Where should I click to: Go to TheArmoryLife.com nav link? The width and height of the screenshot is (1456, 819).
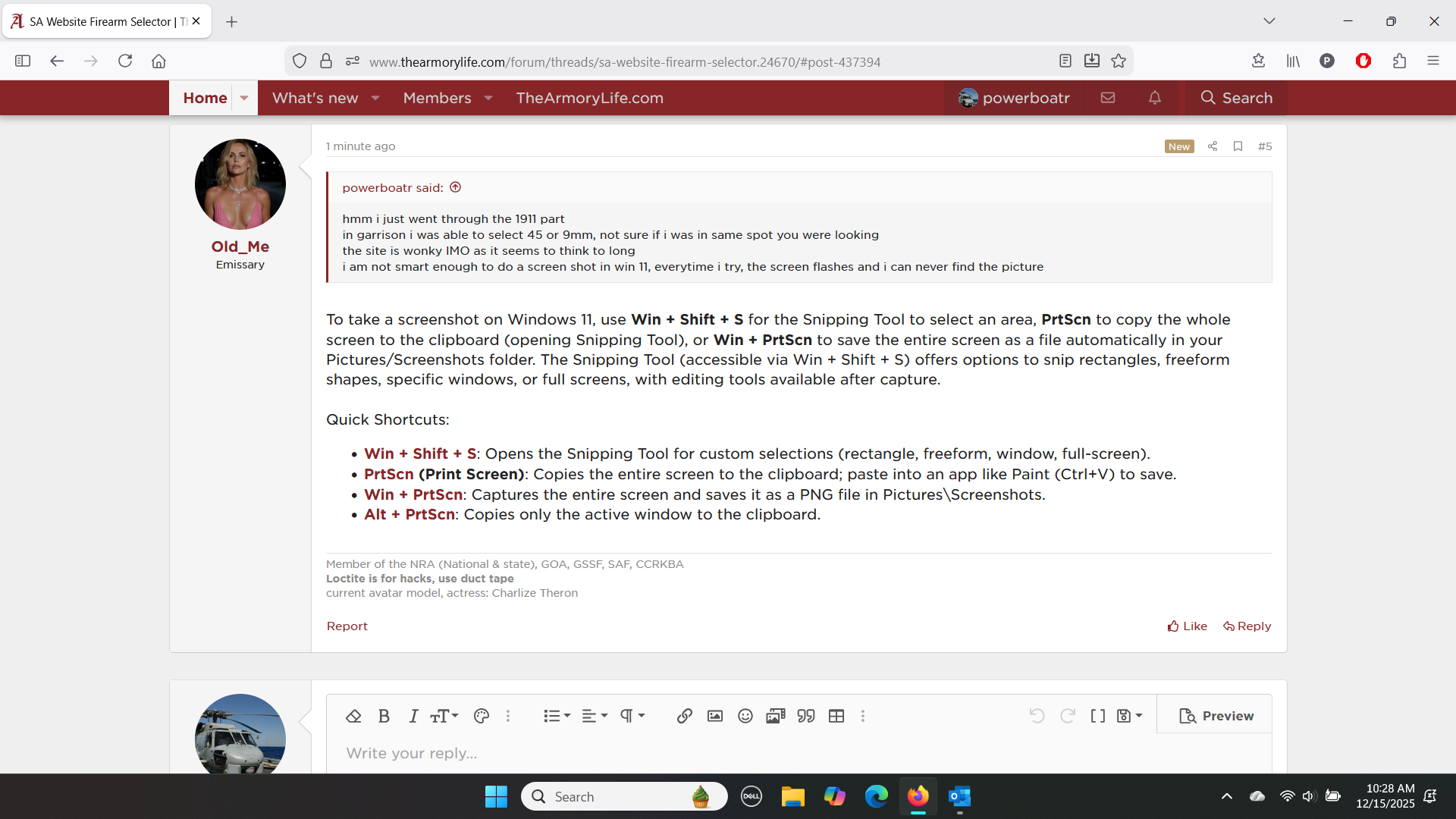pos(589,98)
